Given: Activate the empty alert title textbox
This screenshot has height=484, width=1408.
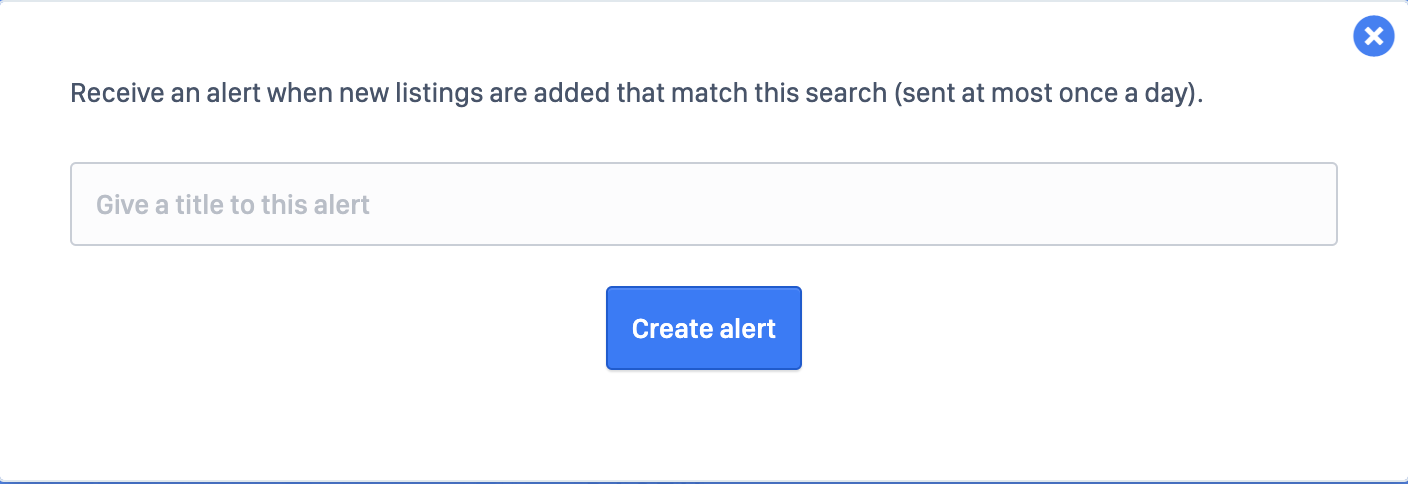Looking at the screenshot, I should click(703, 204).
